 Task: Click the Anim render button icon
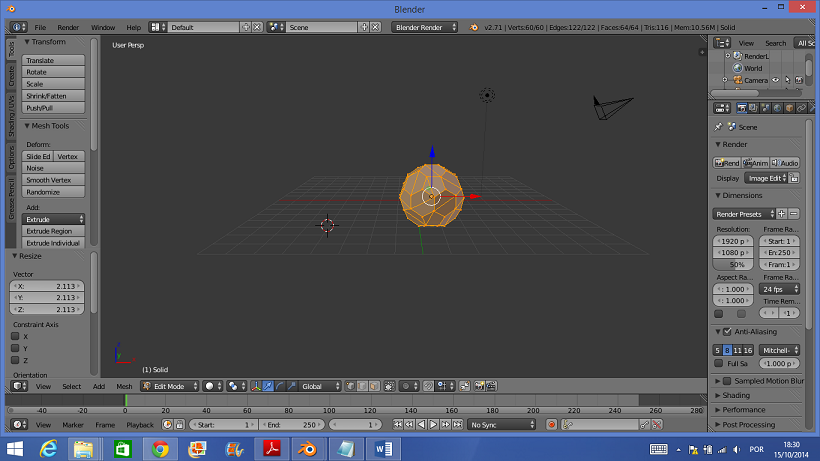point(756,163)
